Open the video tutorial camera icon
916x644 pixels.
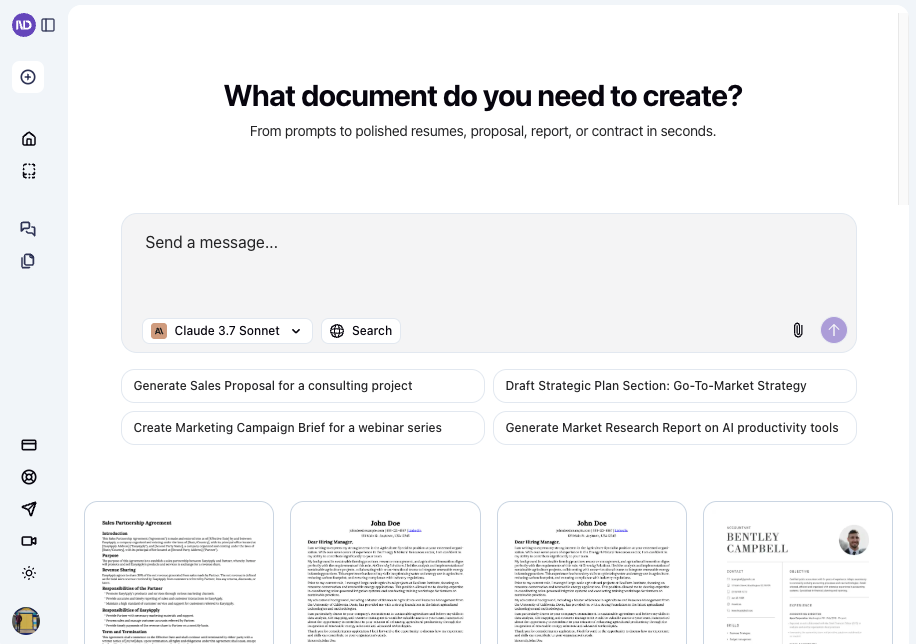coord(28,541)
